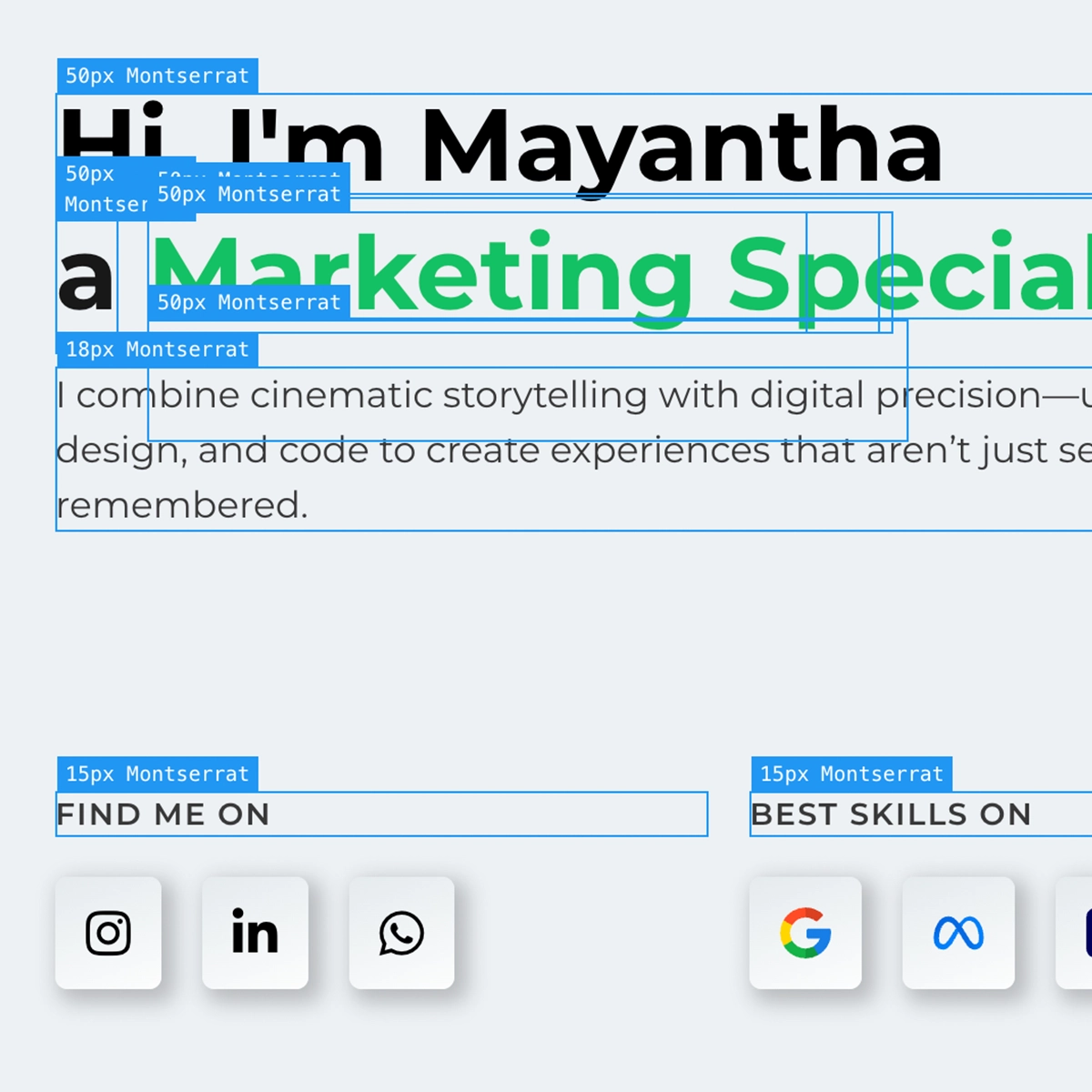Select the "FIND ME ON" label text
Image resolution: width=1092 pixels, height=1092 pixels.
click(164, 814)
